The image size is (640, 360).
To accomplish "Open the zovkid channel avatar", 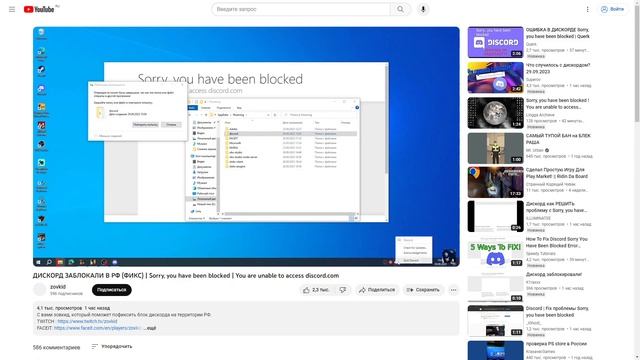I will (40, 289).
